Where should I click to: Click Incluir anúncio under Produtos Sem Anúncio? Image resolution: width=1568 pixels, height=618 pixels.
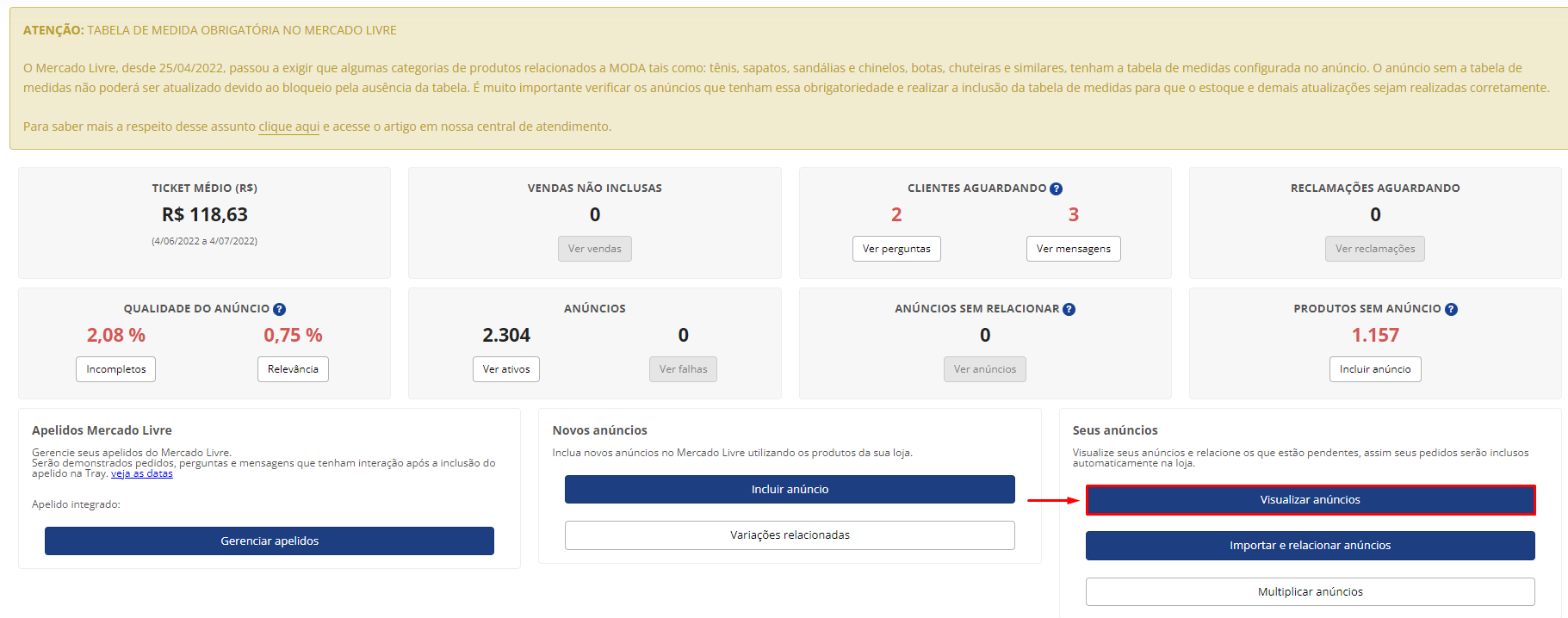click(x=1375, y=369)
